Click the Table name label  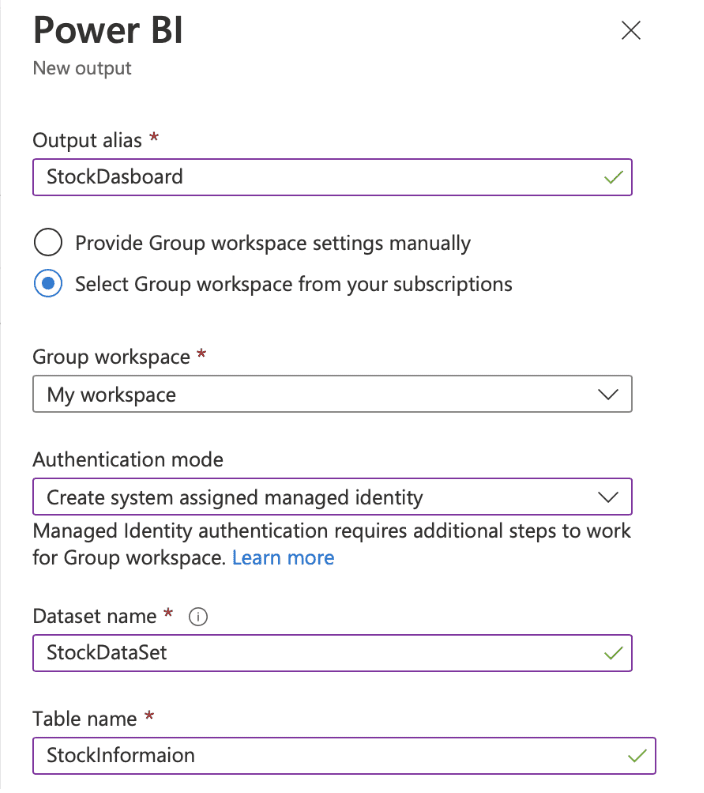click(84, 719)
